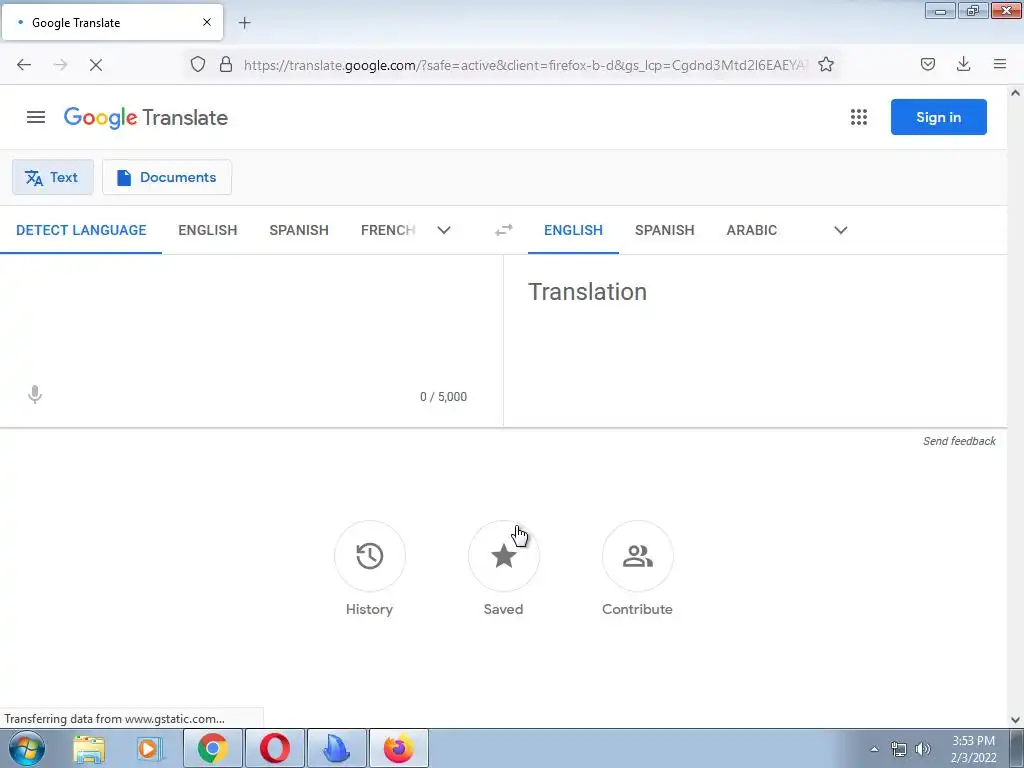Viewport: 1024px width, 768px height.
Task: Show site security padlock information
Action: [226, 64]
